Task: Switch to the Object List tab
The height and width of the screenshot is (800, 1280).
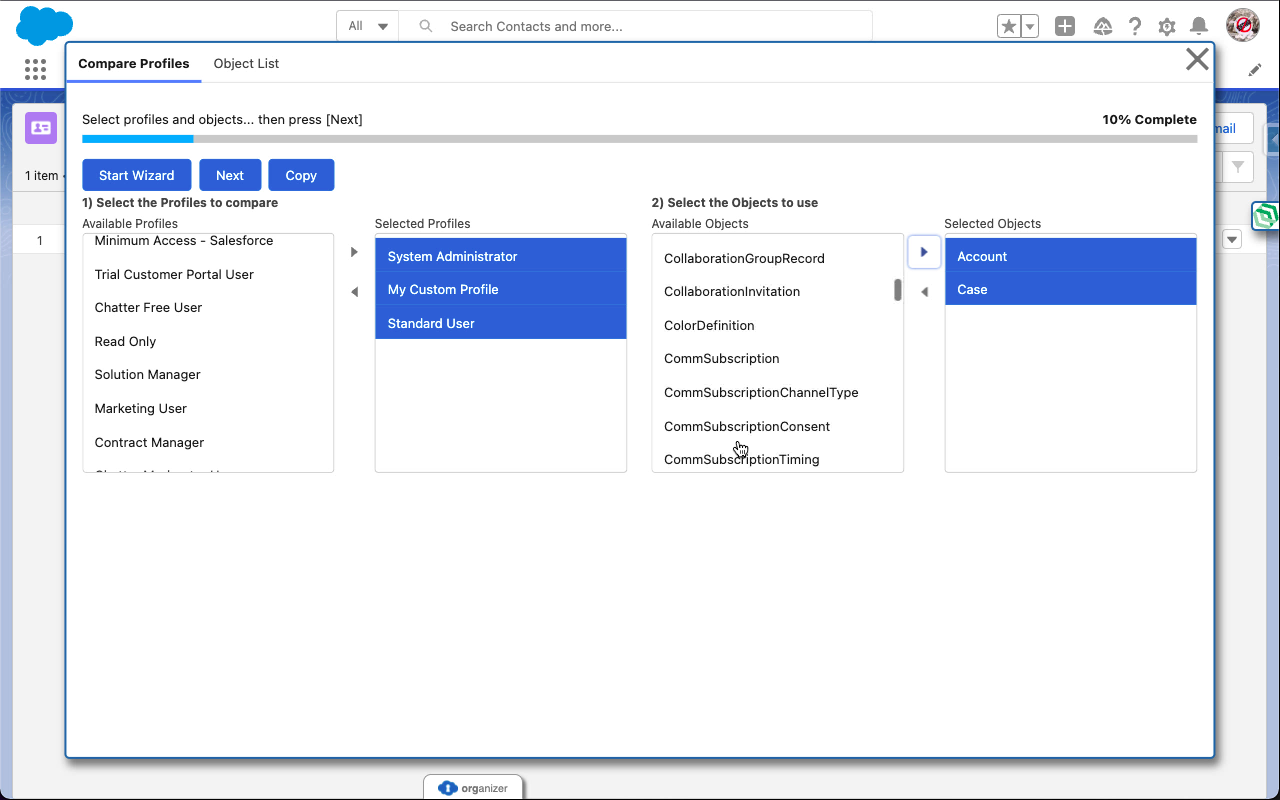Action: (x=246, y=63)
